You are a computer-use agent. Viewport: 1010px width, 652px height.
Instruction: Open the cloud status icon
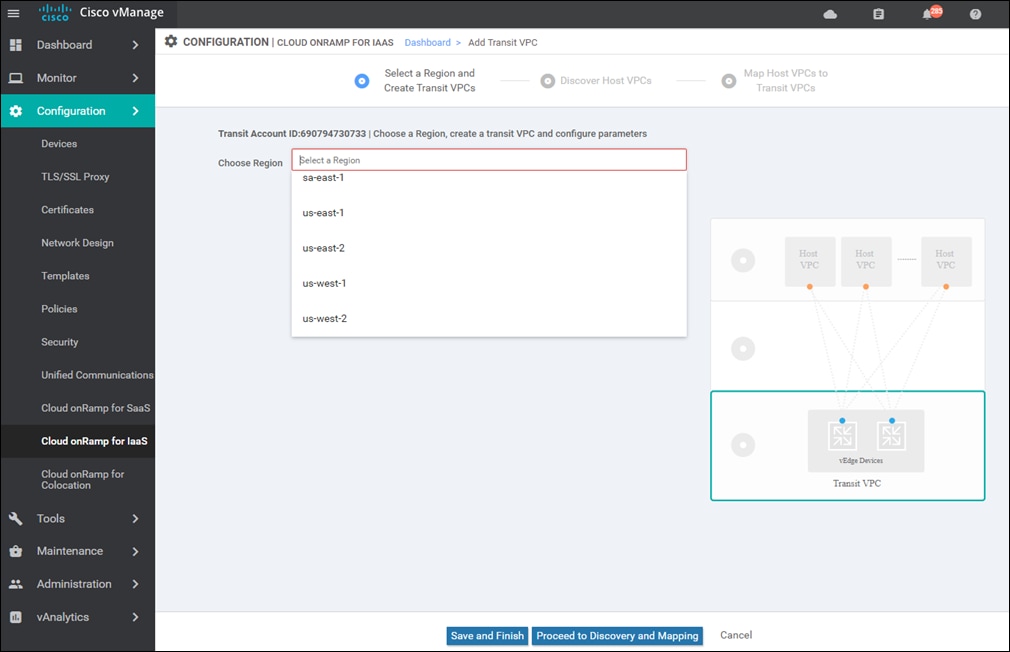830,14
